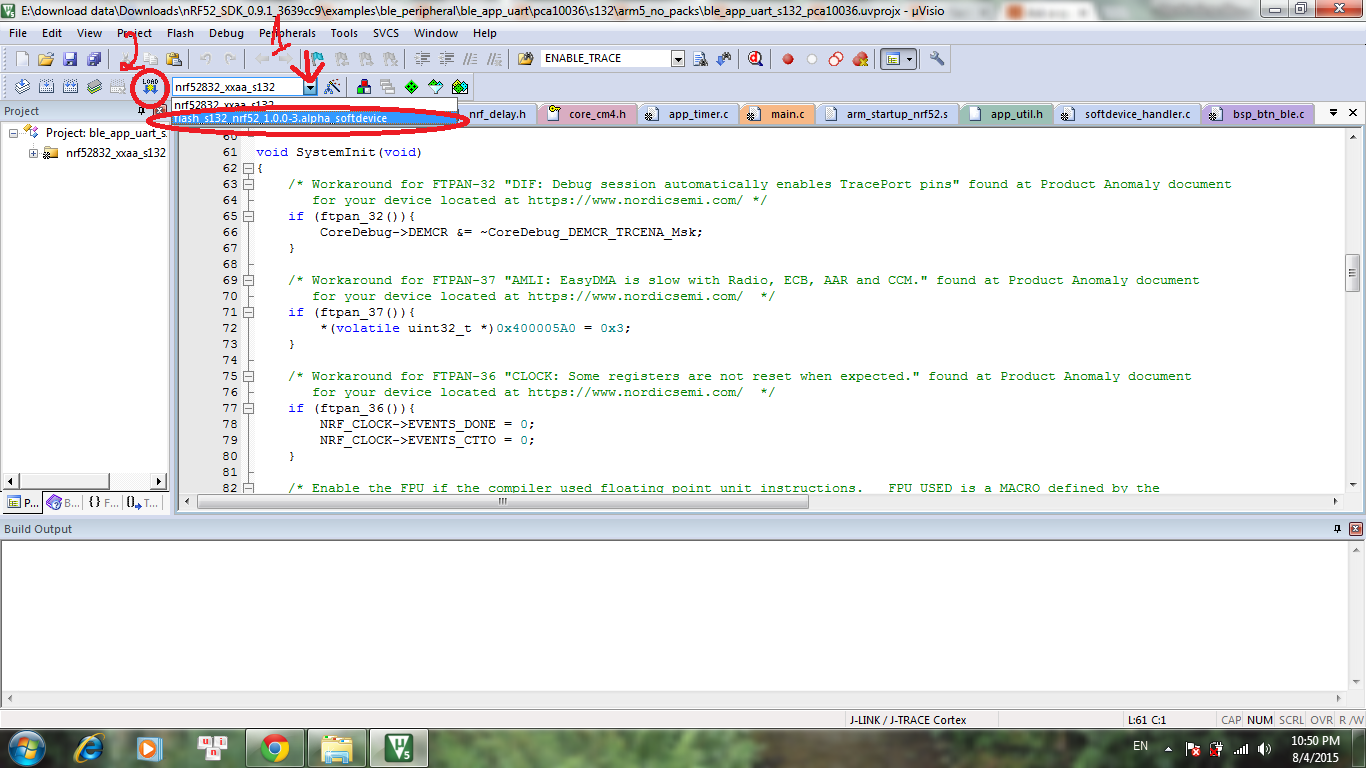Save the current file with floppy icon
Viewport: 1366px width, 768px height.
(x=70, y=59)
